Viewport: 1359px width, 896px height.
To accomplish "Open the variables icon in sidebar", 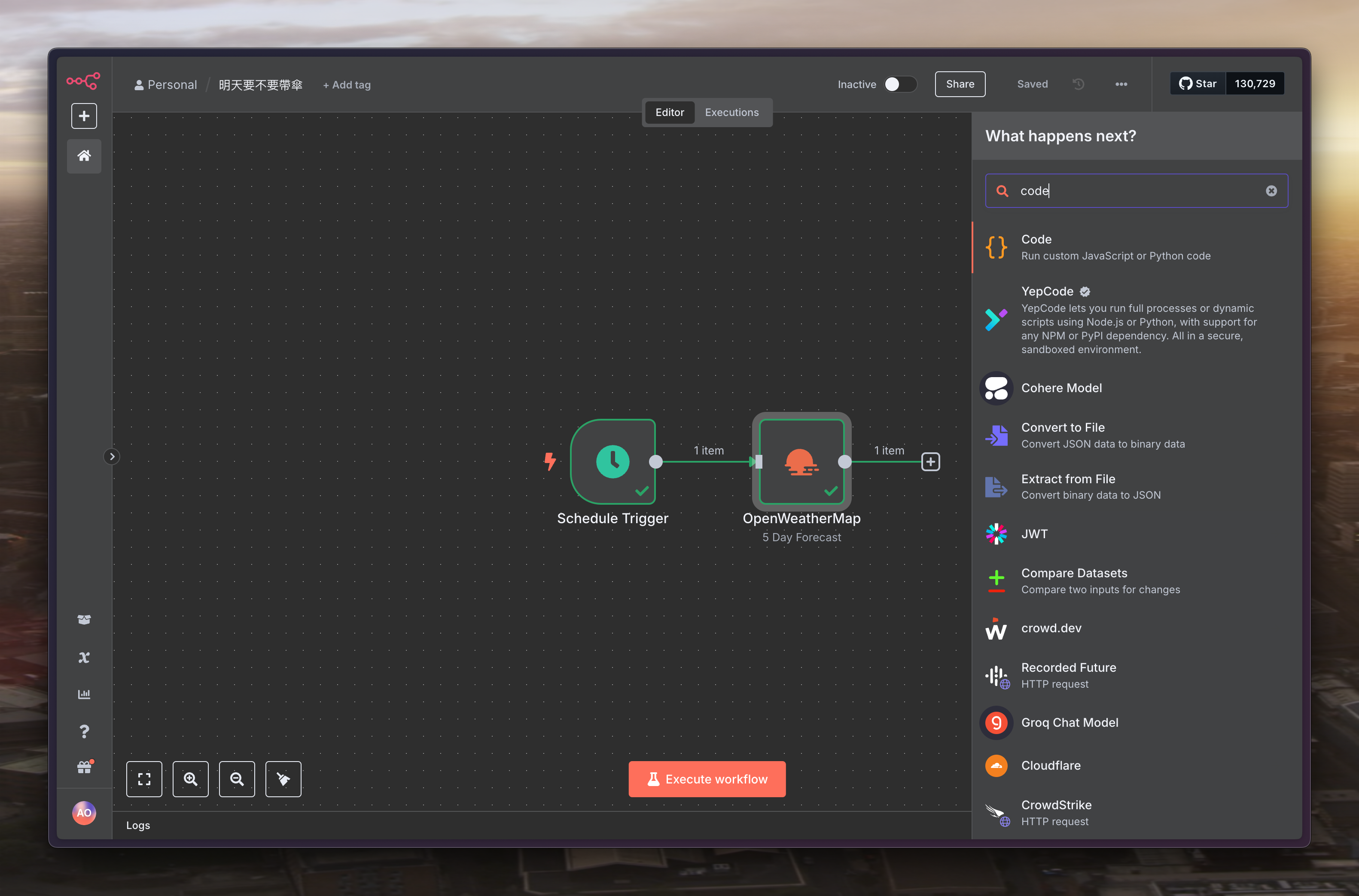I will coord(84,657).
